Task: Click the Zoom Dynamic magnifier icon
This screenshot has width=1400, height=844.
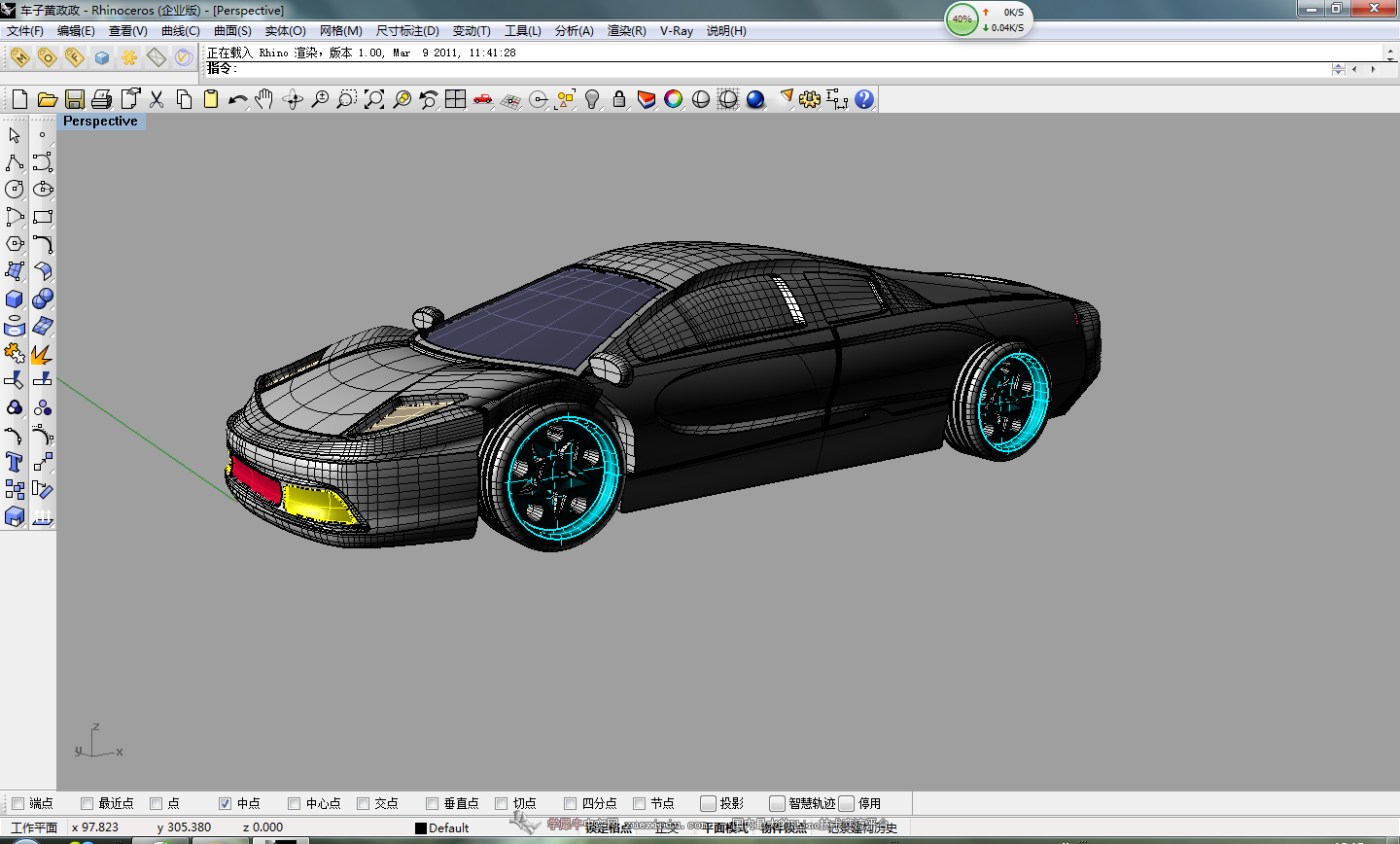Action: 320,99
